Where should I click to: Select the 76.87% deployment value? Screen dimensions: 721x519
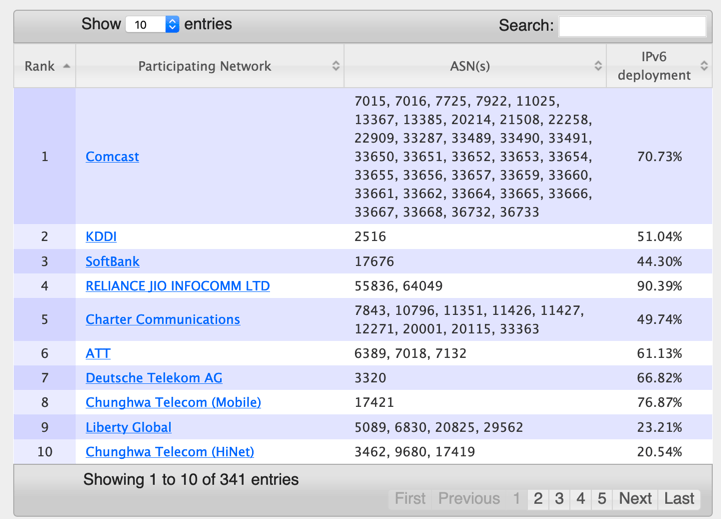(x=659, y=403)
